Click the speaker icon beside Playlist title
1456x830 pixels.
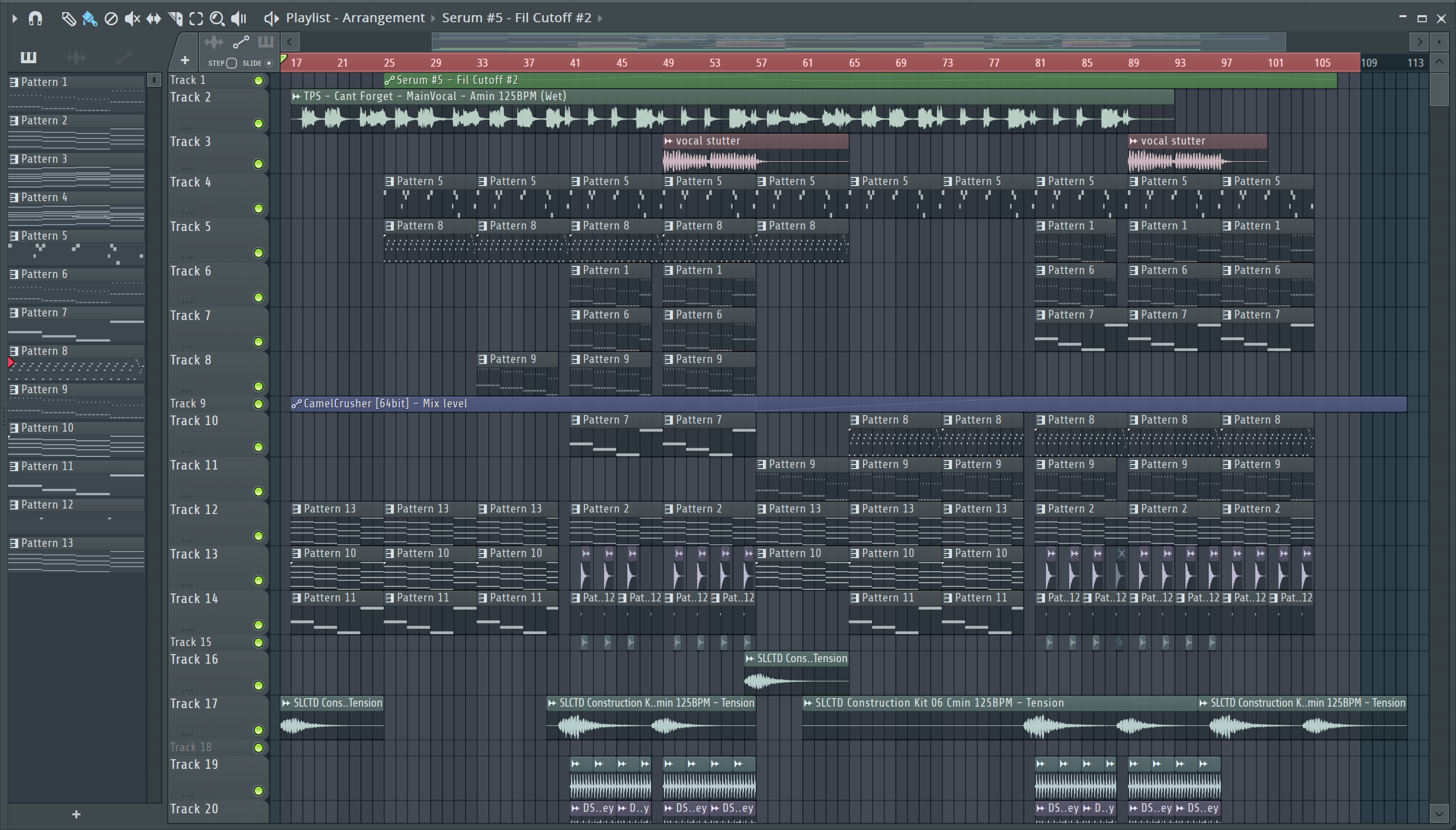pos(271,18)
